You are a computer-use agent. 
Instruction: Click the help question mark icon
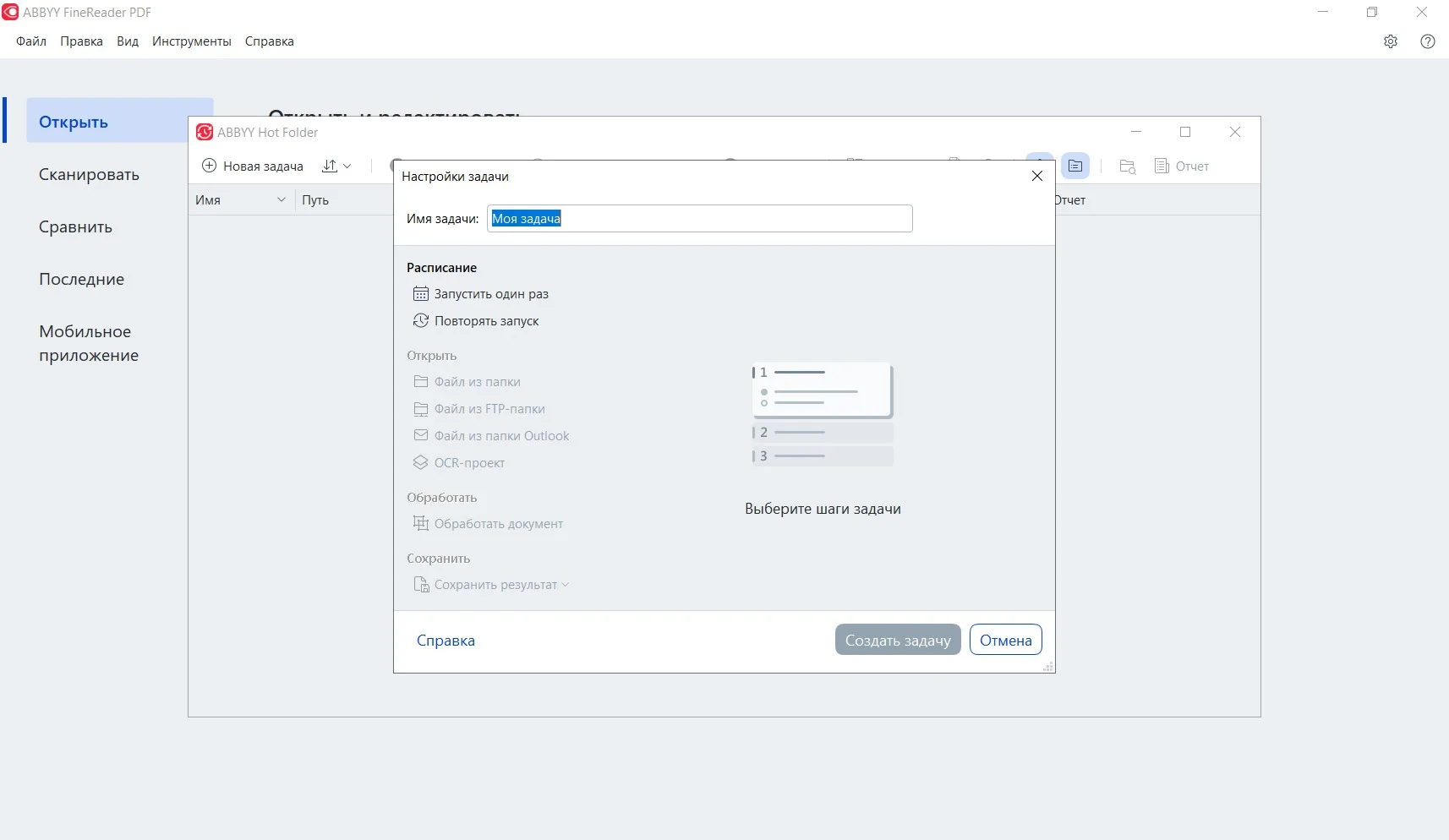click(1428, 41)
